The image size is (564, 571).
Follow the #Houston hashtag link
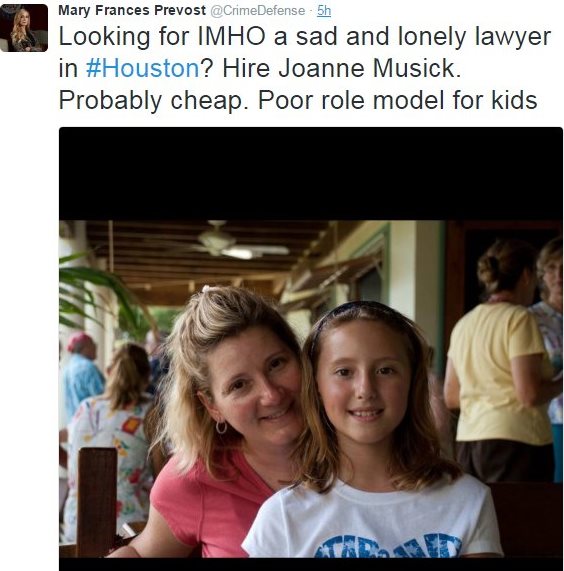142,68
